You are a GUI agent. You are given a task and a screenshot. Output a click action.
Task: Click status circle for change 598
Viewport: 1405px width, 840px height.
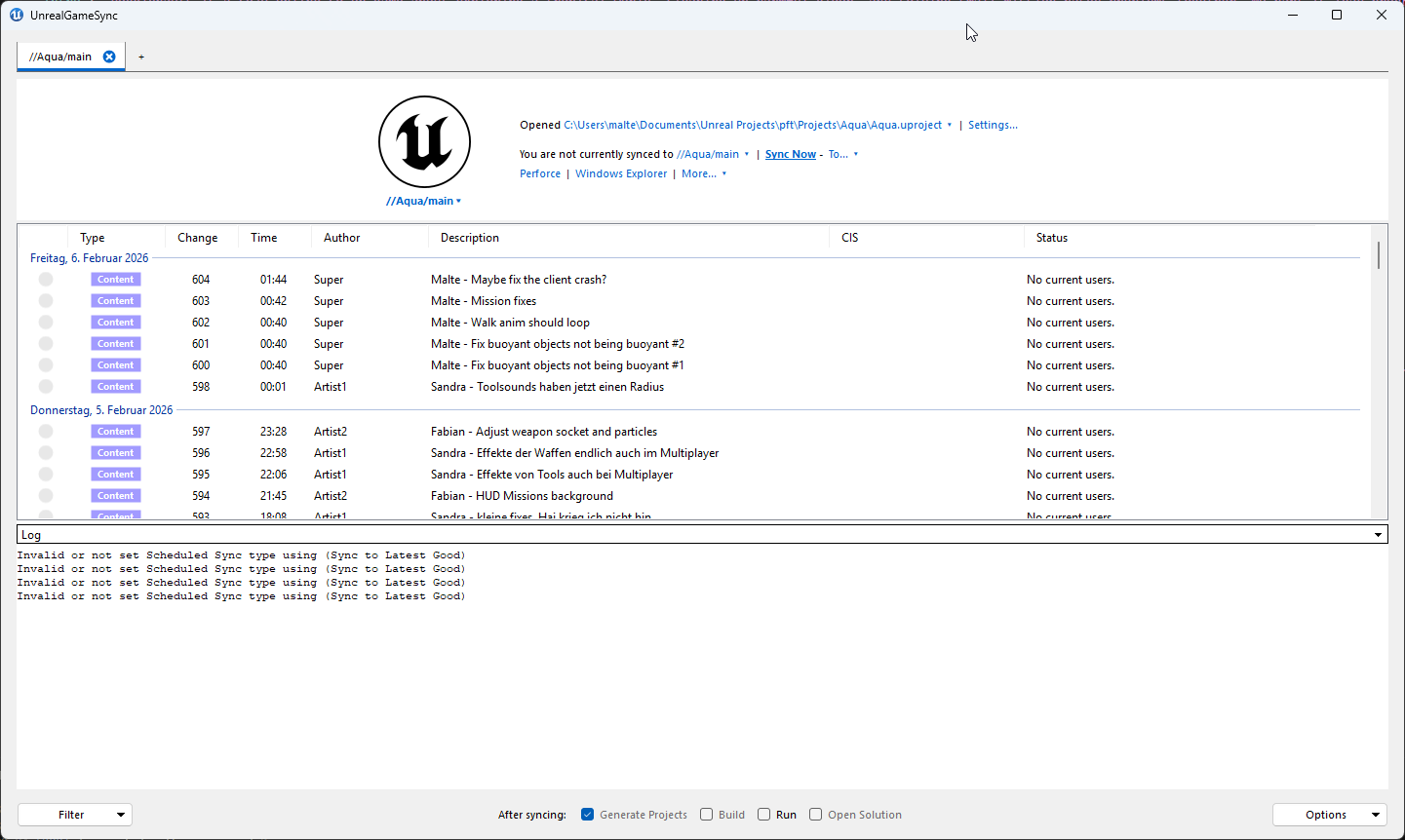click(x=46, y=387)
